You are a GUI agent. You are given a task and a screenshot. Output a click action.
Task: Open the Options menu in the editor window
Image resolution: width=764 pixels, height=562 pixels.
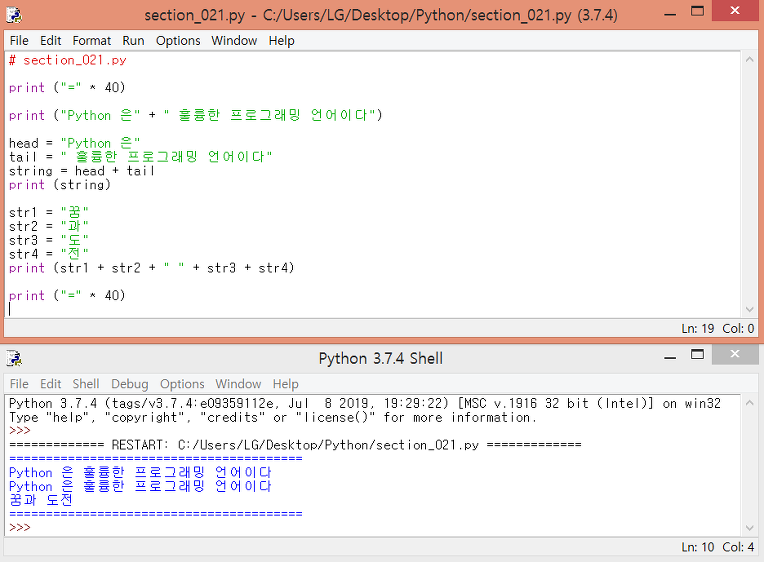coord(178,40)
